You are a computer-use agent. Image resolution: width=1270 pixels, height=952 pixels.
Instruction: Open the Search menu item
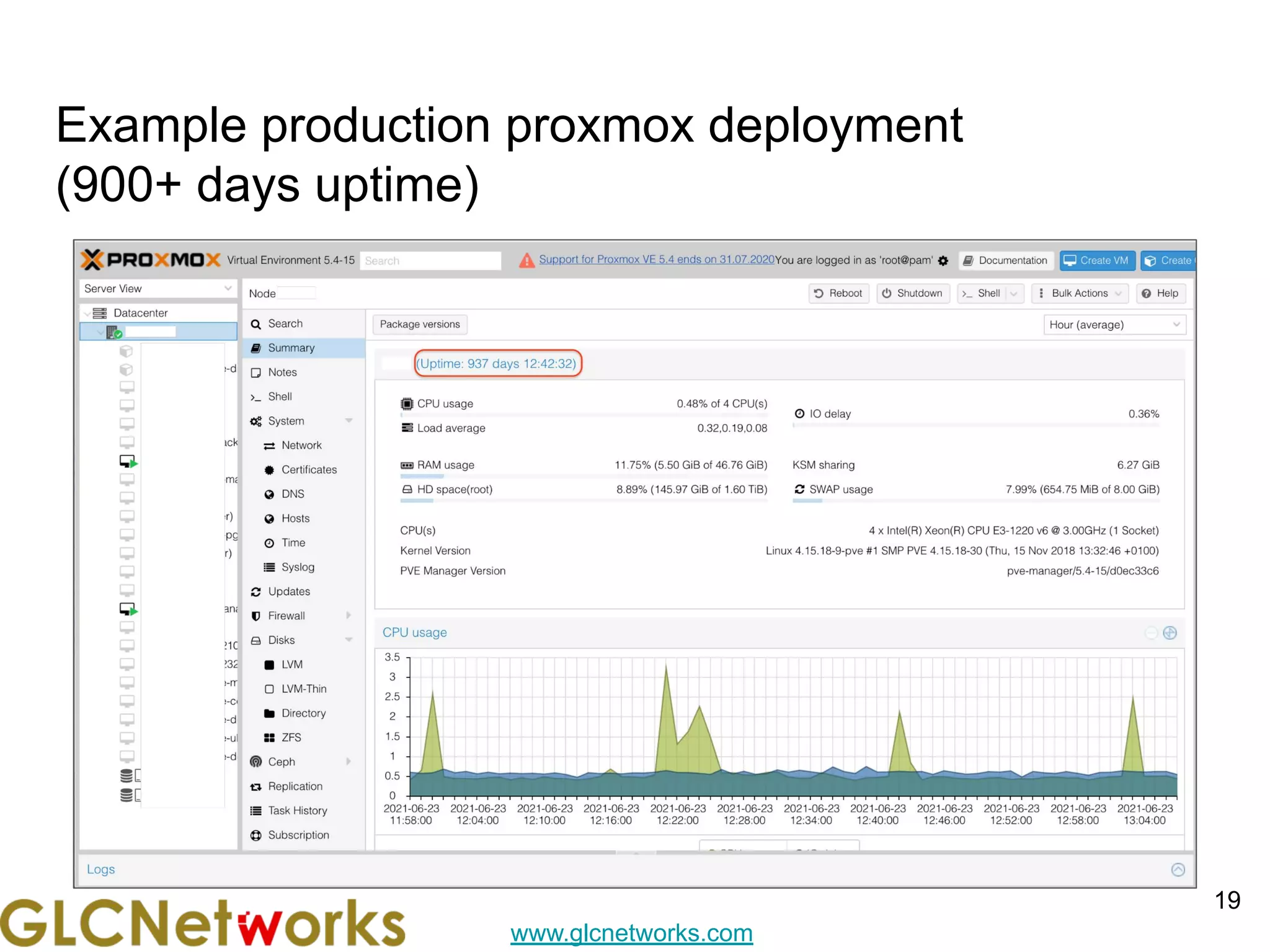(x=304, y=324)
